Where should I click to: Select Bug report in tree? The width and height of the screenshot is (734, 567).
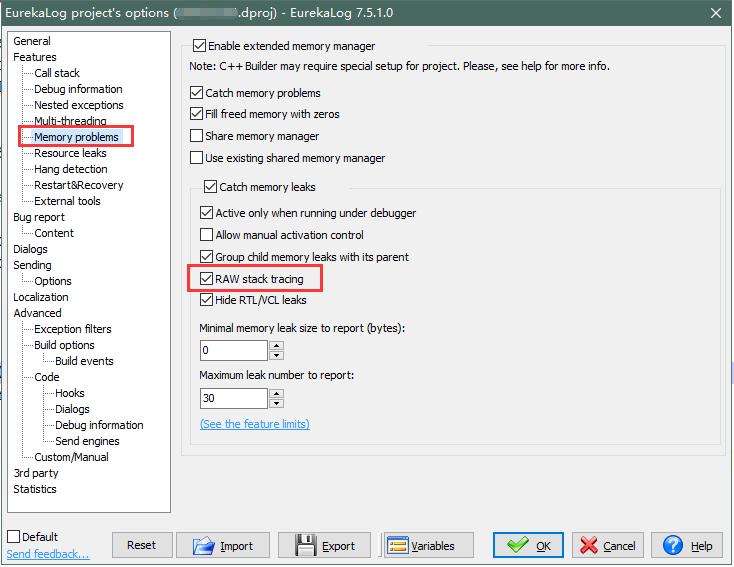coord(39,217)
